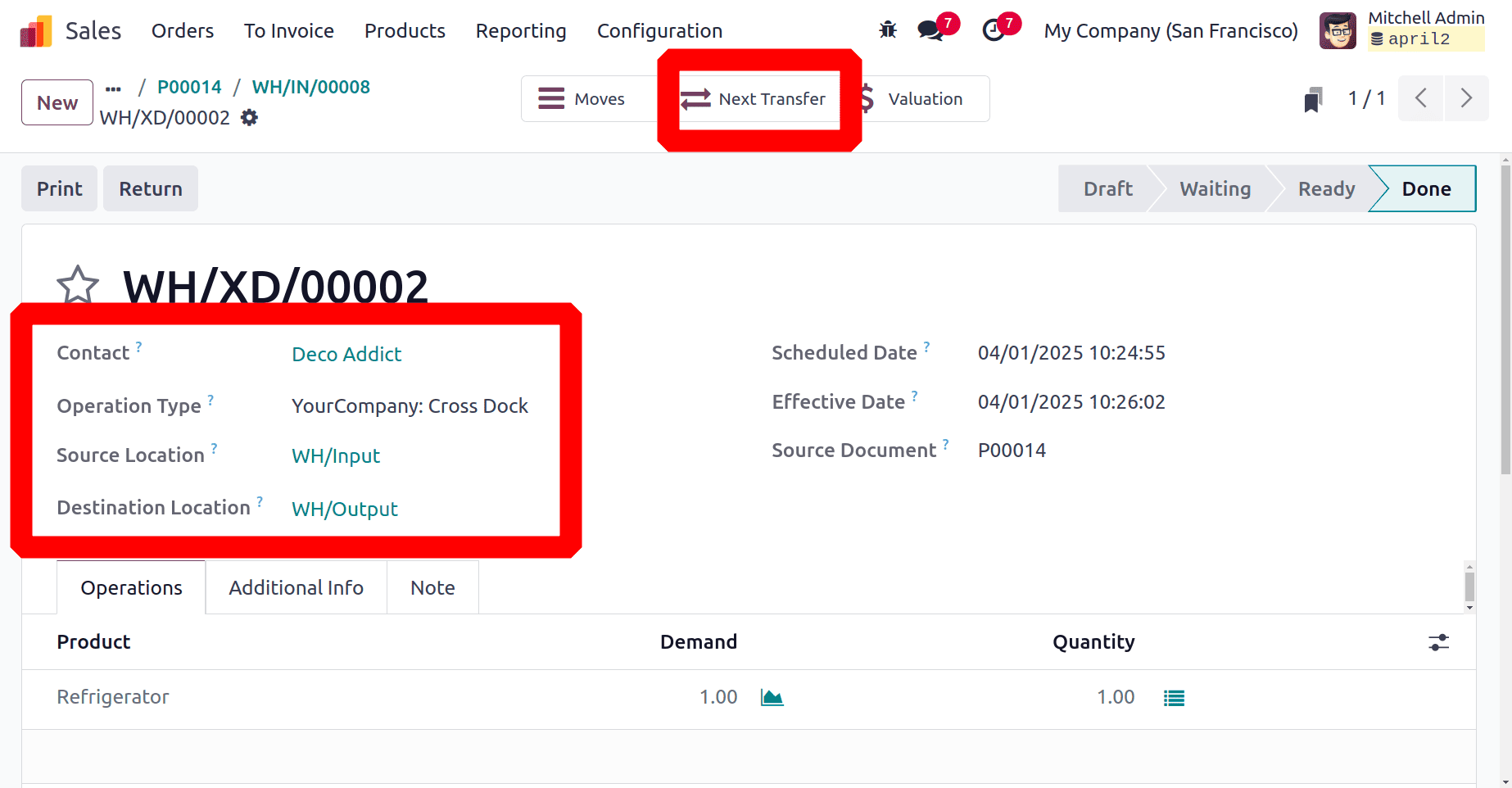Go to previous record arrow

[x=1420, y=98]
